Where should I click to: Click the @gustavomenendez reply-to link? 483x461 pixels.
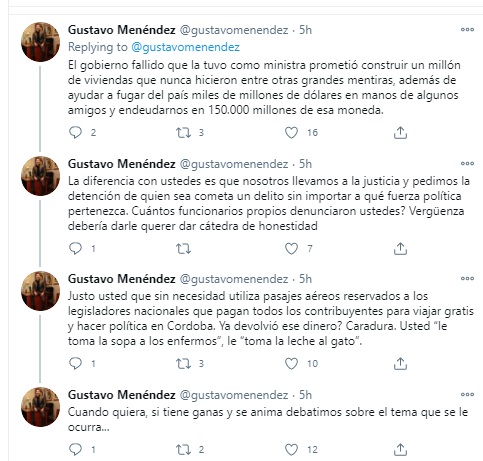point(185,47)
